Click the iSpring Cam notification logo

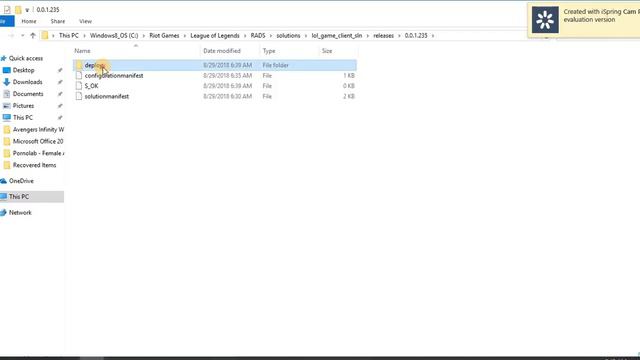(545, 20)
